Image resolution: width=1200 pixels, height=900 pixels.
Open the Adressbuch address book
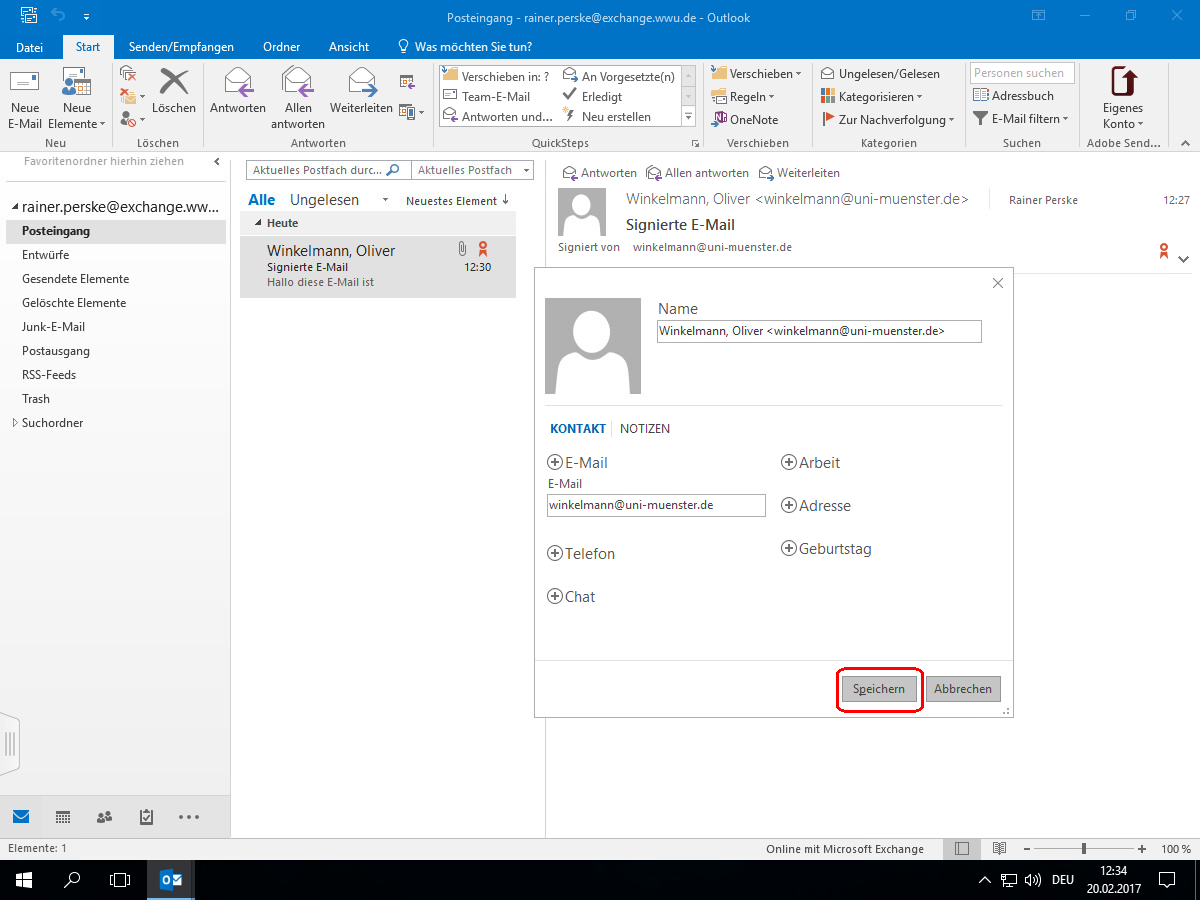[x=1014, y=96]
